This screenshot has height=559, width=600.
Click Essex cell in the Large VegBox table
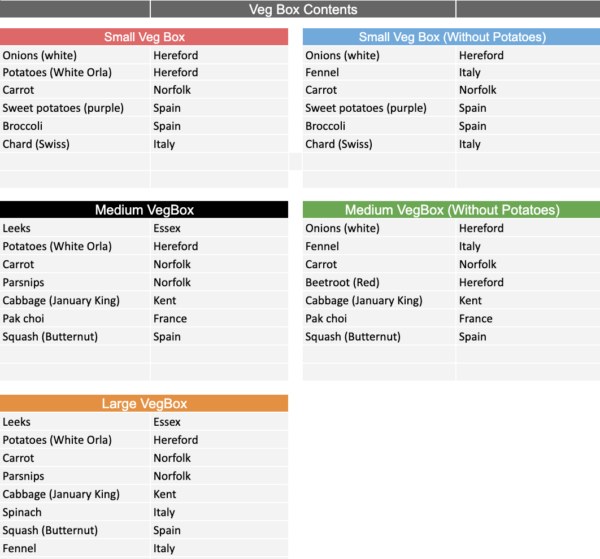coord(167,422)
